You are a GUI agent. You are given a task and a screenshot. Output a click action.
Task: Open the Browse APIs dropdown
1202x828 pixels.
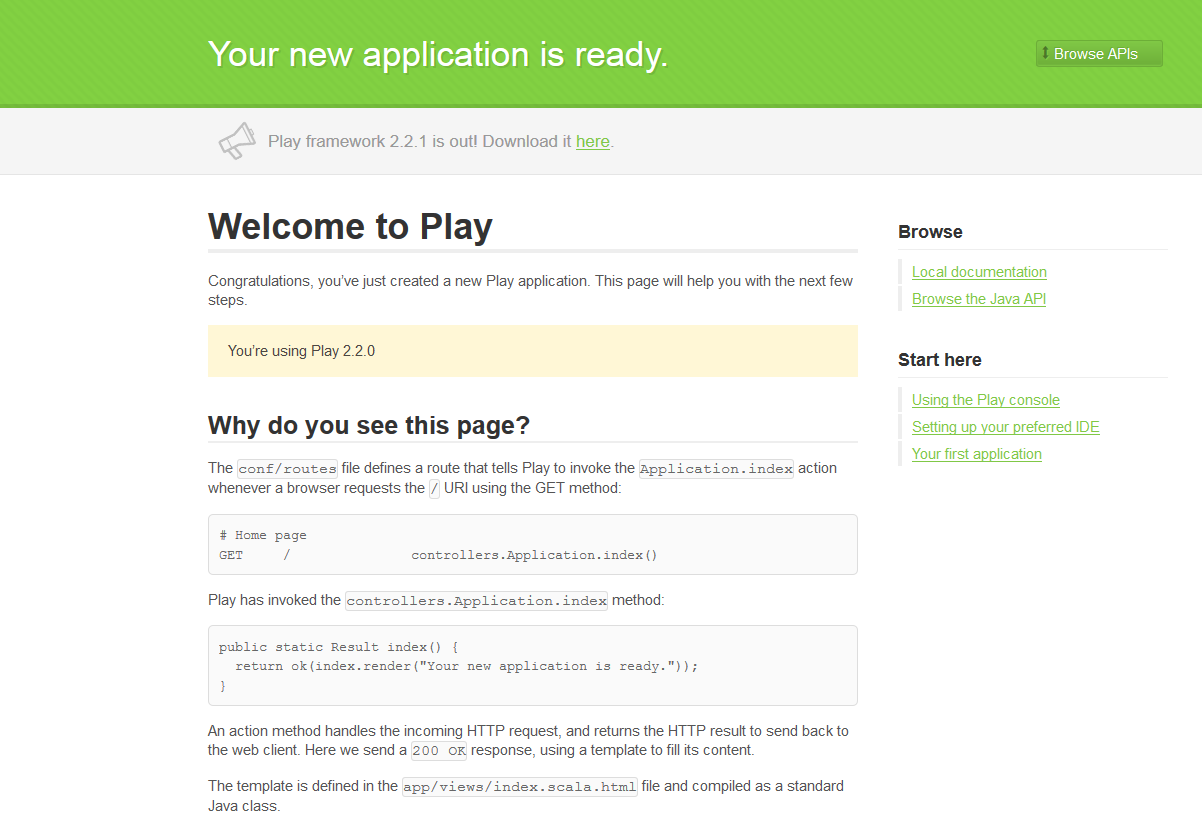(x=1099, y=54)
